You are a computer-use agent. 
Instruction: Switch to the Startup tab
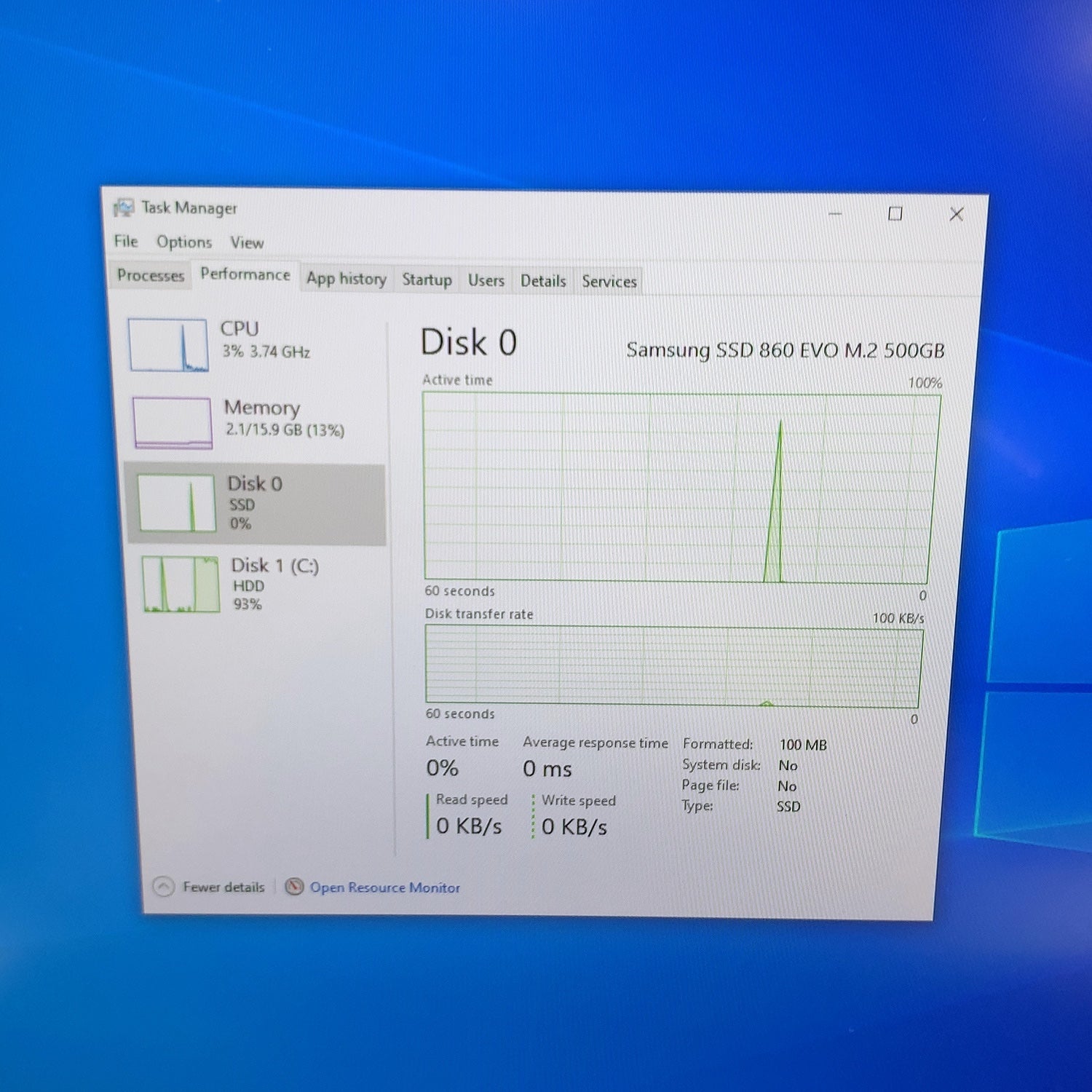(x=427, y=280)
